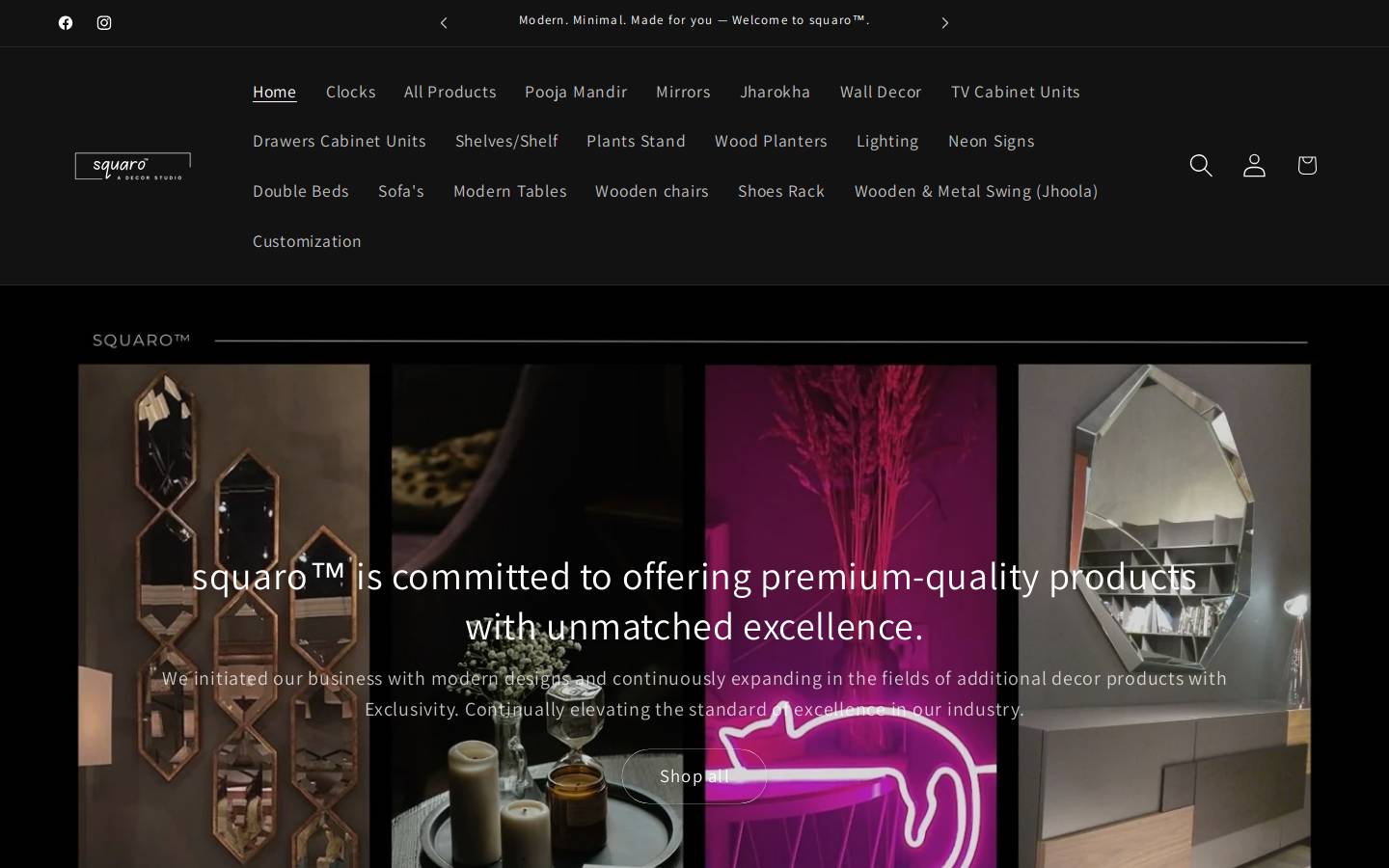Open the search magnifier icon
This screenshot has width=1389, height=868.
click(1201, 165)
